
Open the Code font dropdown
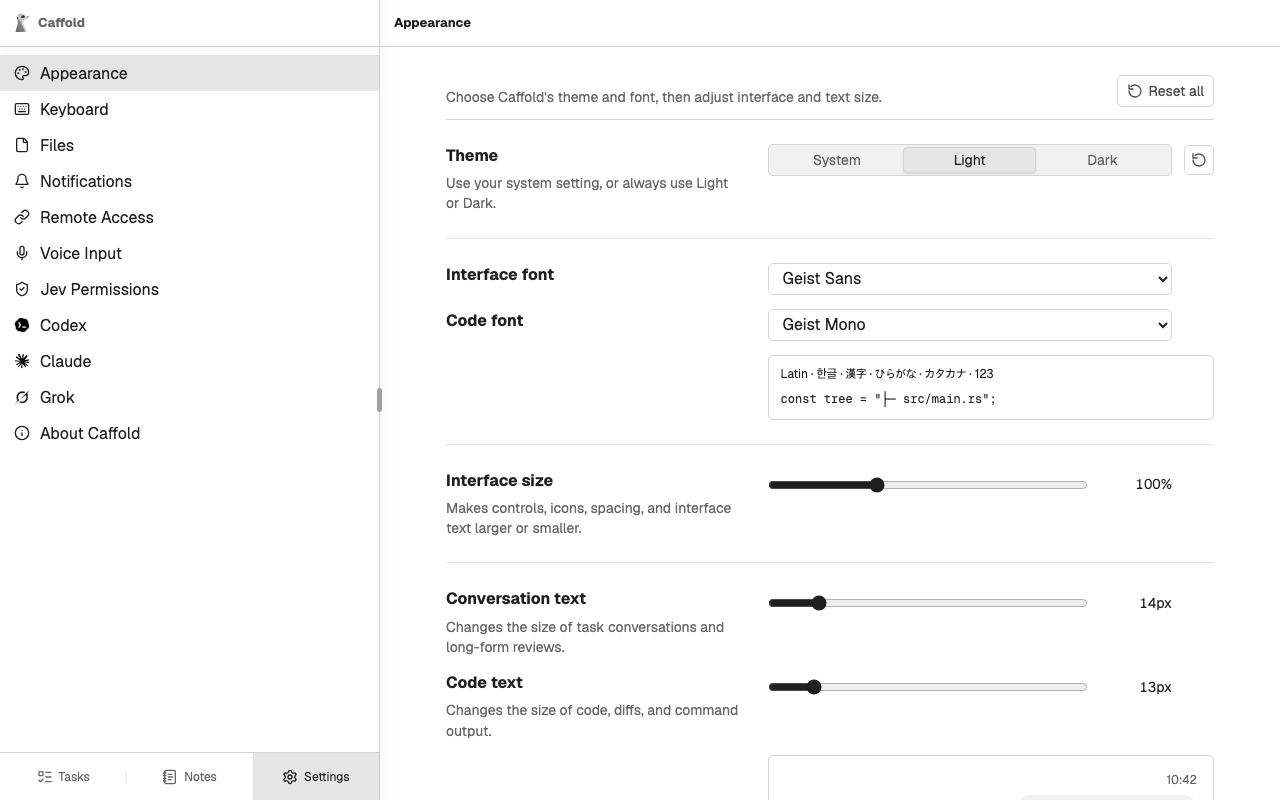pyautogui.click(x=970, y=325)
